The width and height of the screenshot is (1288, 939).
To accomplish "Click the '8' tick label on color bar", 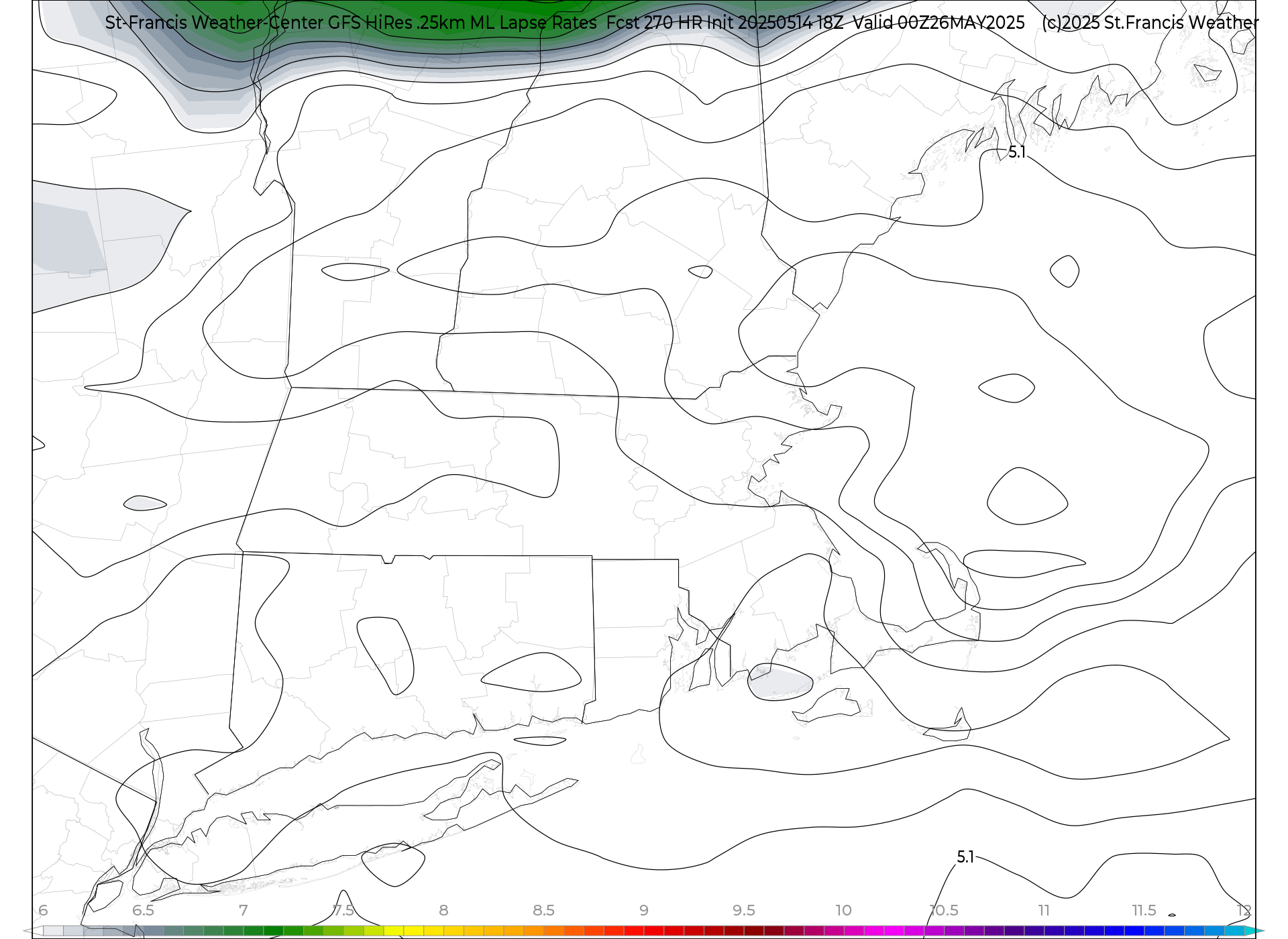I will [x=443, y=910].
